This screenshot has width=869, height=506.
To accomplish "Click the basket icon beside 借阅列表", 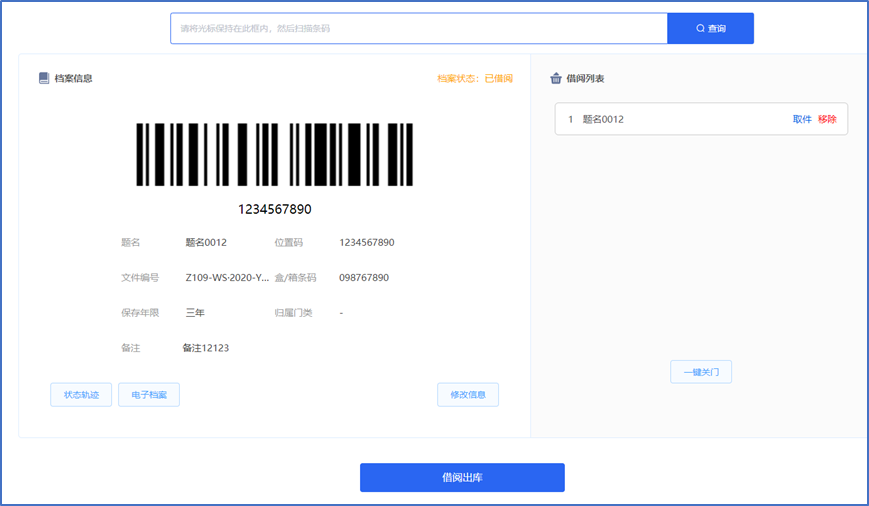I will (x=556, y=78).
